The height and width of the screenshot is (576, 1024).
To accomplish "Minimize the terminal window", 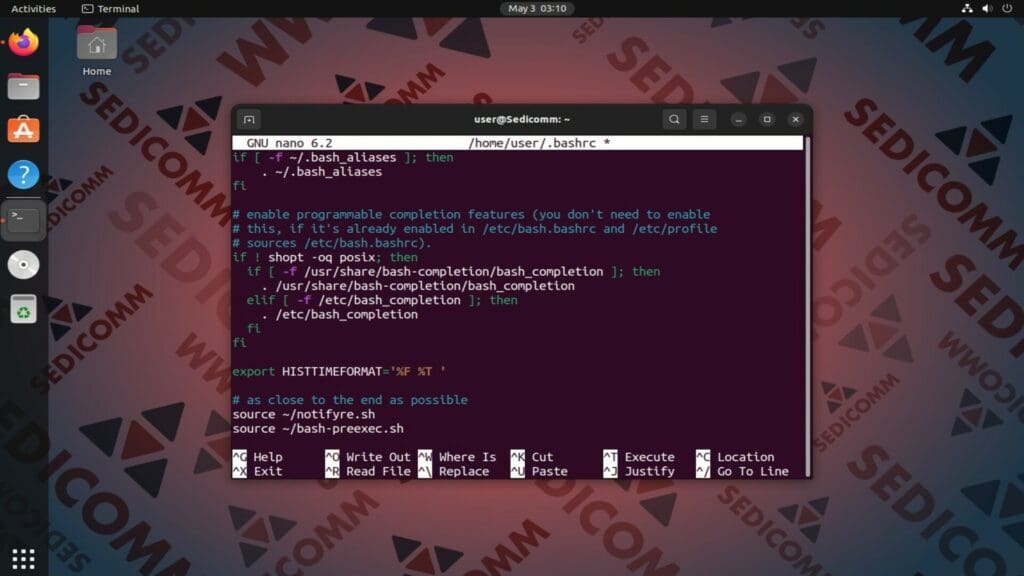I will 738,120.
